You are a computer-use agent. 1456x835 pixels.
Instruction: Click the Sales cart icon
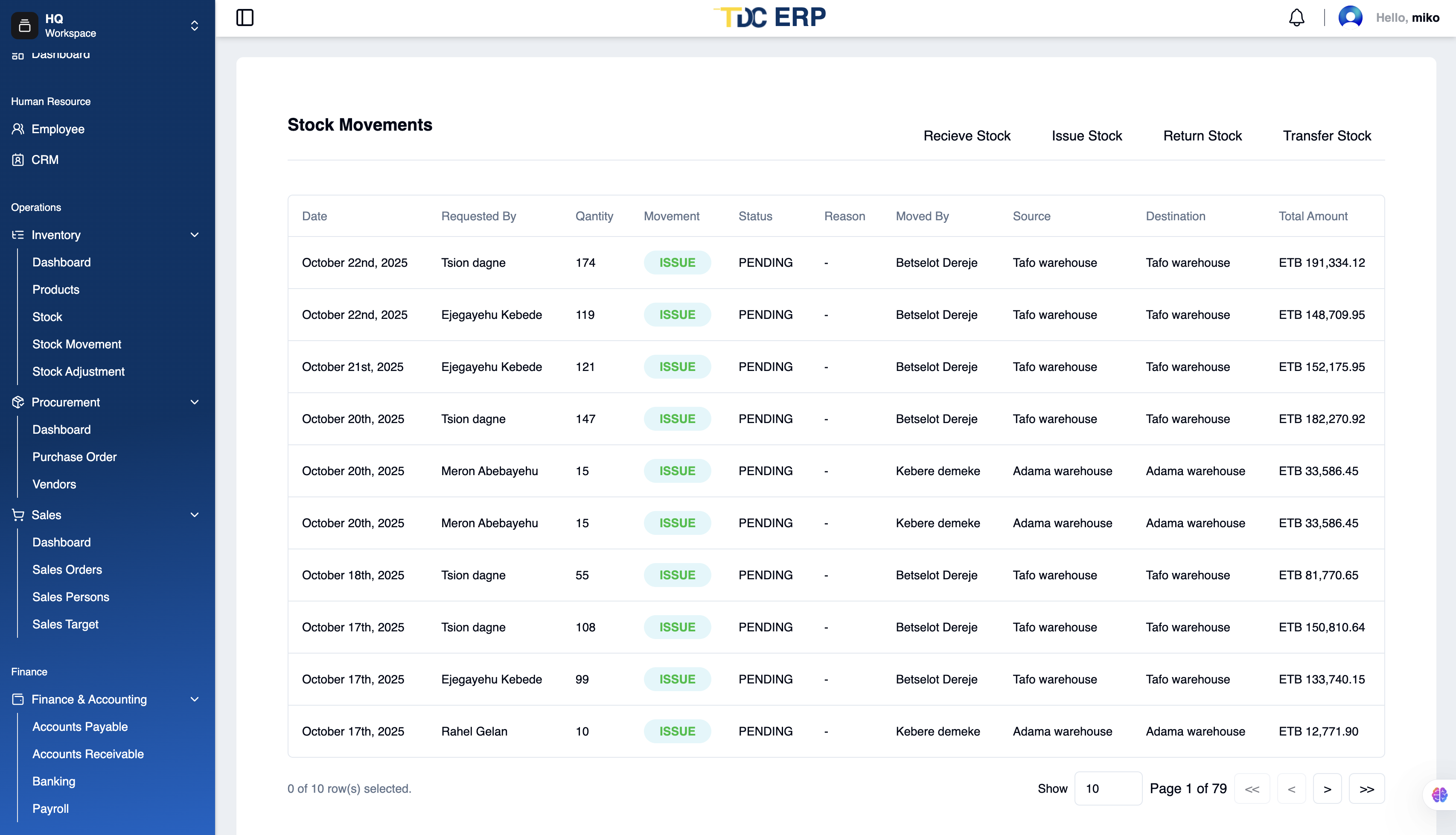click(x=18, y=514)
